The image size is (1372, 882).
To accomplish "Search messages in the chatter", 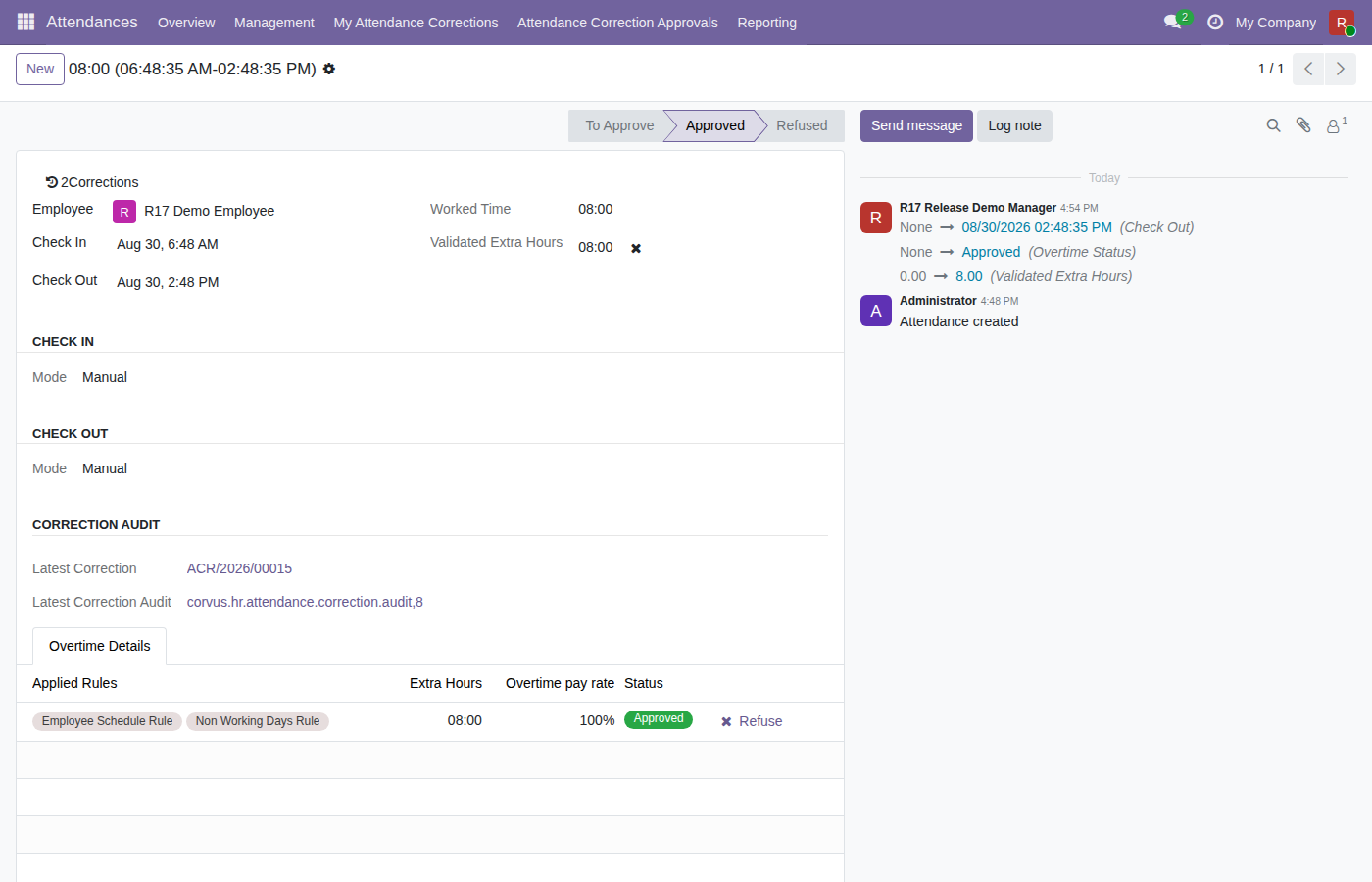I will [1273, 125].
